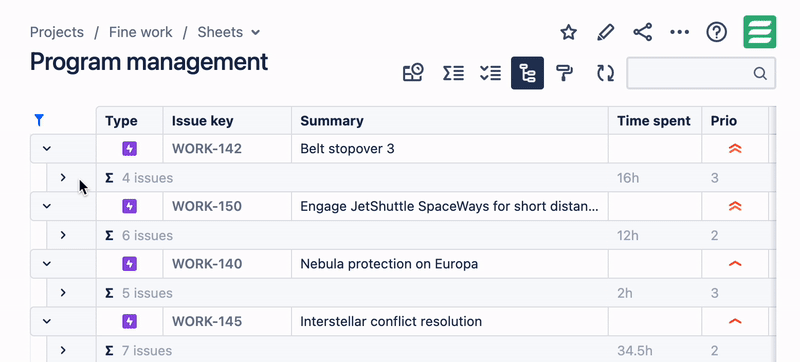Collapse the WORK-142 row
Screen dimensions: 800x362
(x=46, y=149)
